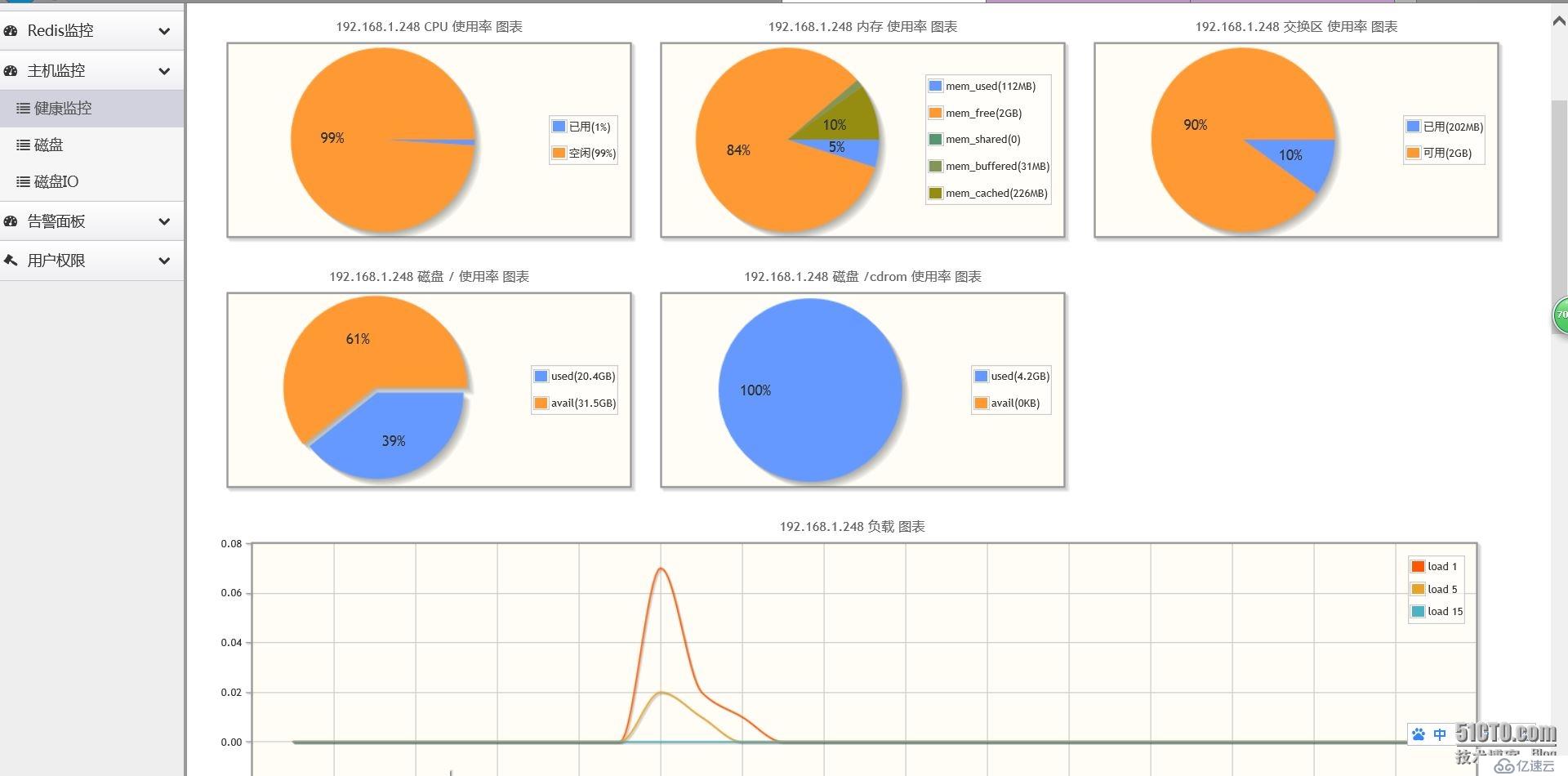Expand the Redis监控 menu chevron

pos(164,31)
